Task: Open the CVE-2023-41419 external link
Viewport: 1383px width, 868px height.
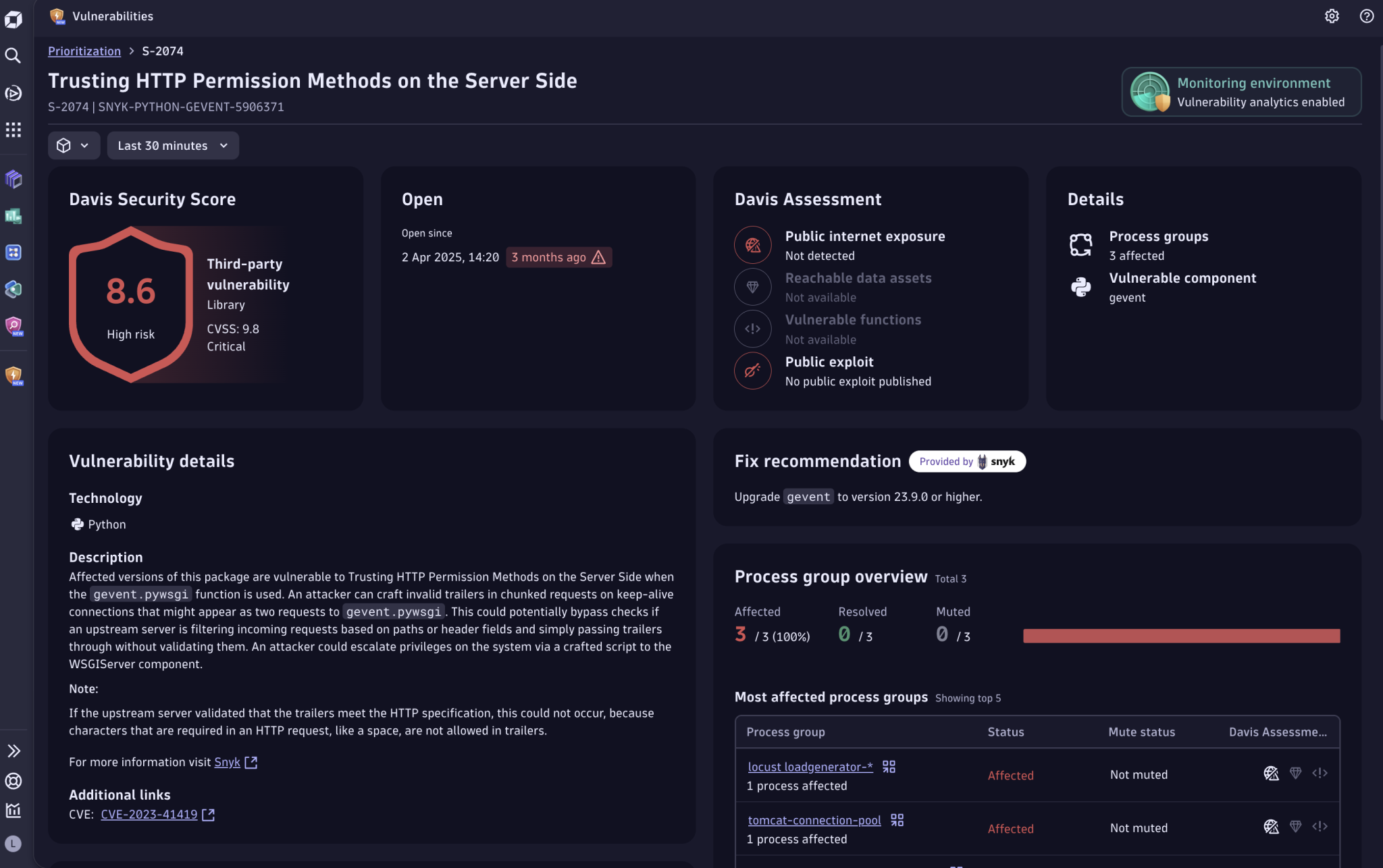Action: [149, 814]
